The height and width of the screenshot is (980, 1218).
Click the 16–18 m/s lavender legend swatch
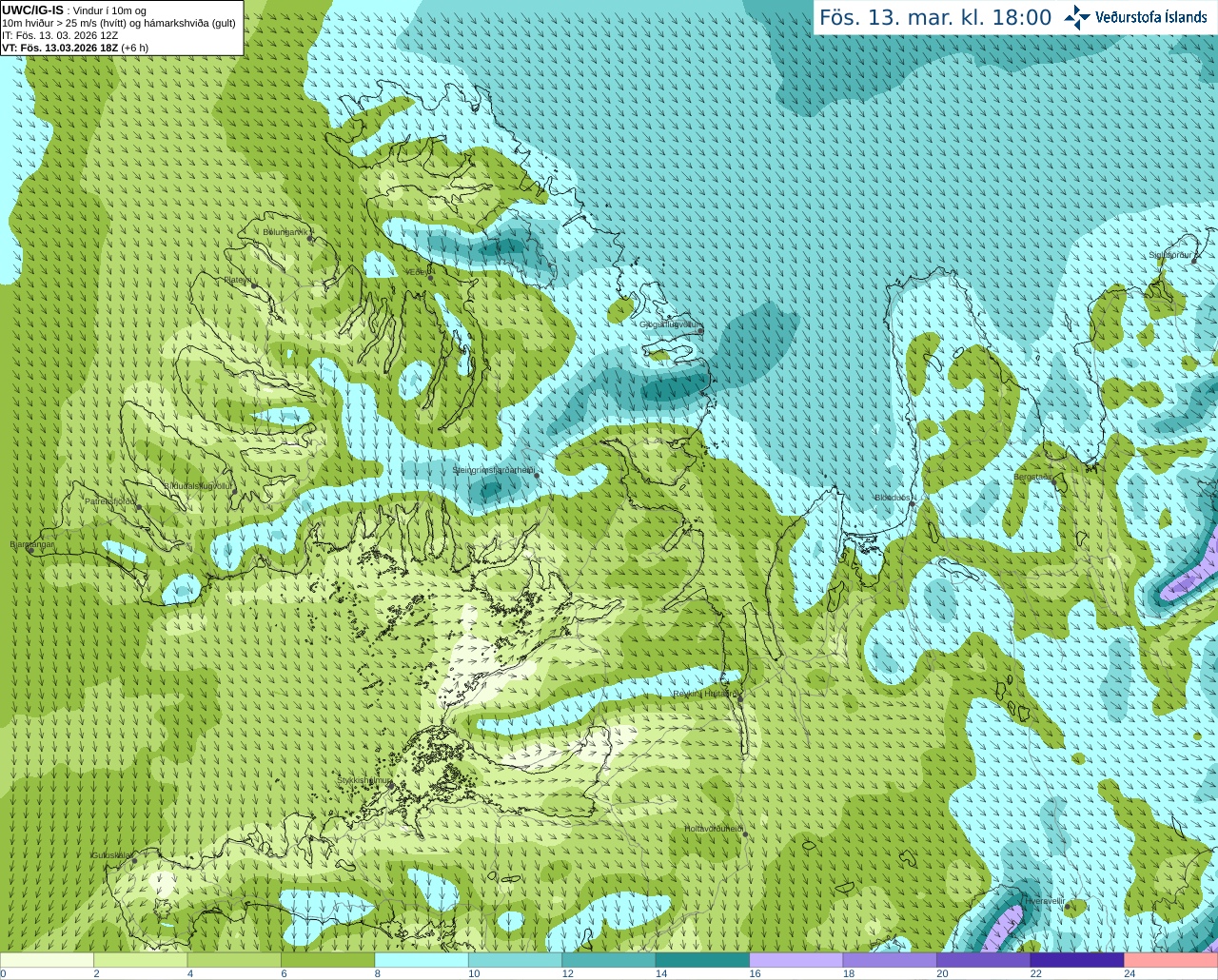tap(796, 960)
